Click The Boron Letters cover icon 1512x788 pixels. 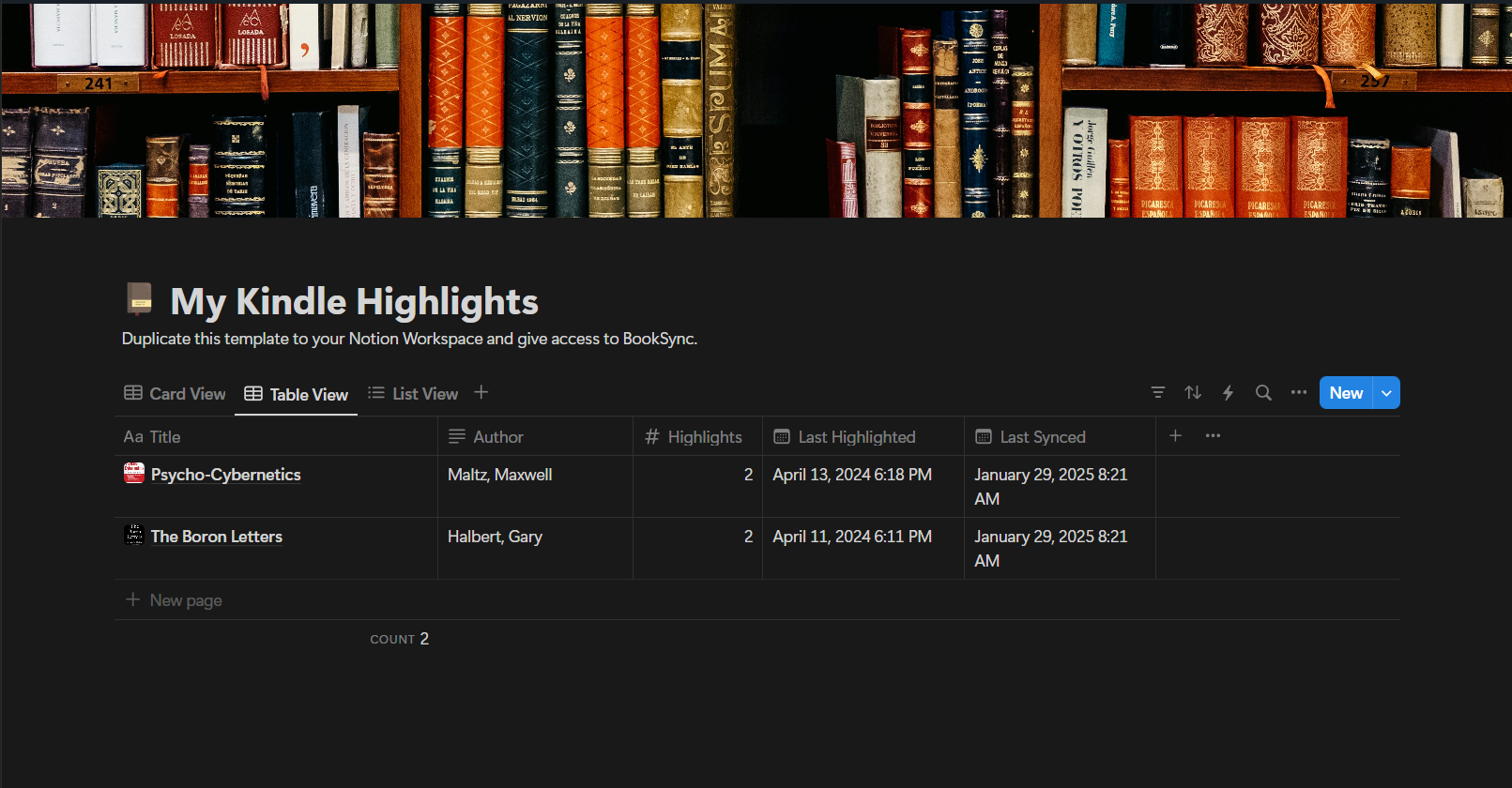pyautogui.click(x=134, y=535)
